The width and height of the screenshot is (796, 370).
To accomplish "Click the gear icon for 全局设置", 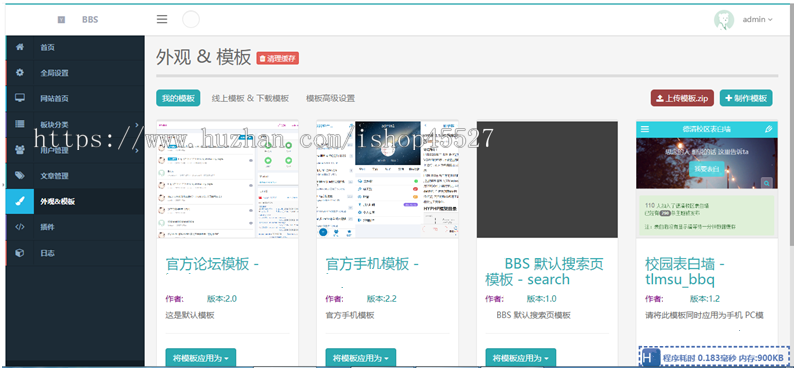I will click(20, 73).
